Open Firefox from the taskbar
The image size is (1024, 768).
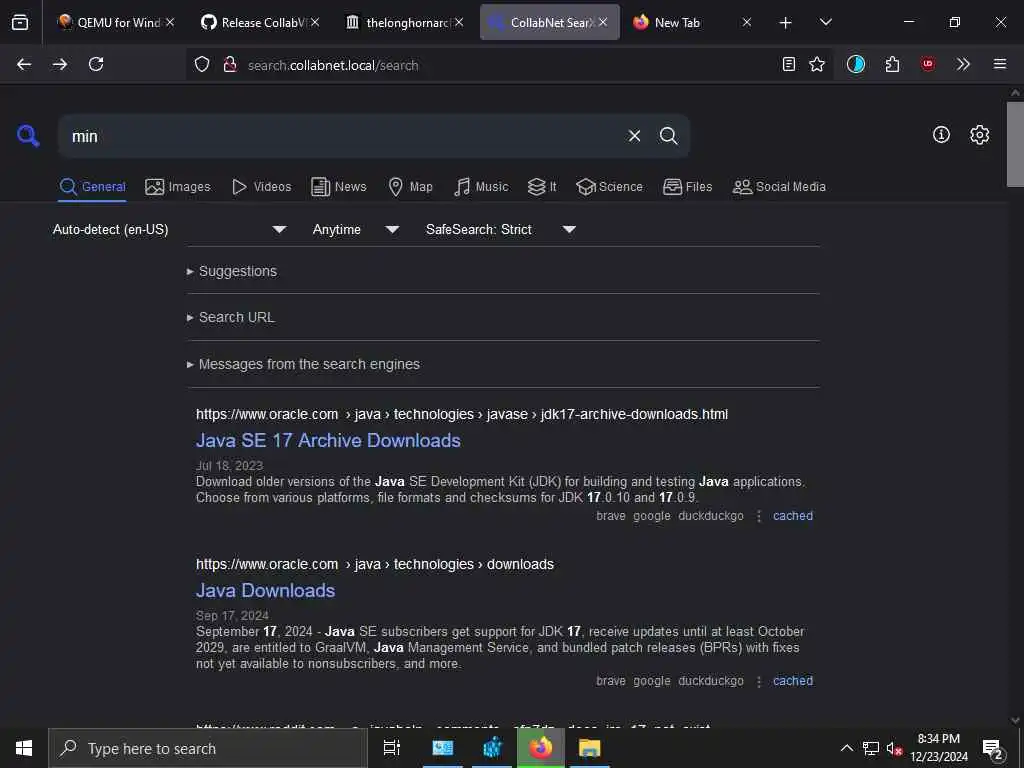tap(540, 748)
